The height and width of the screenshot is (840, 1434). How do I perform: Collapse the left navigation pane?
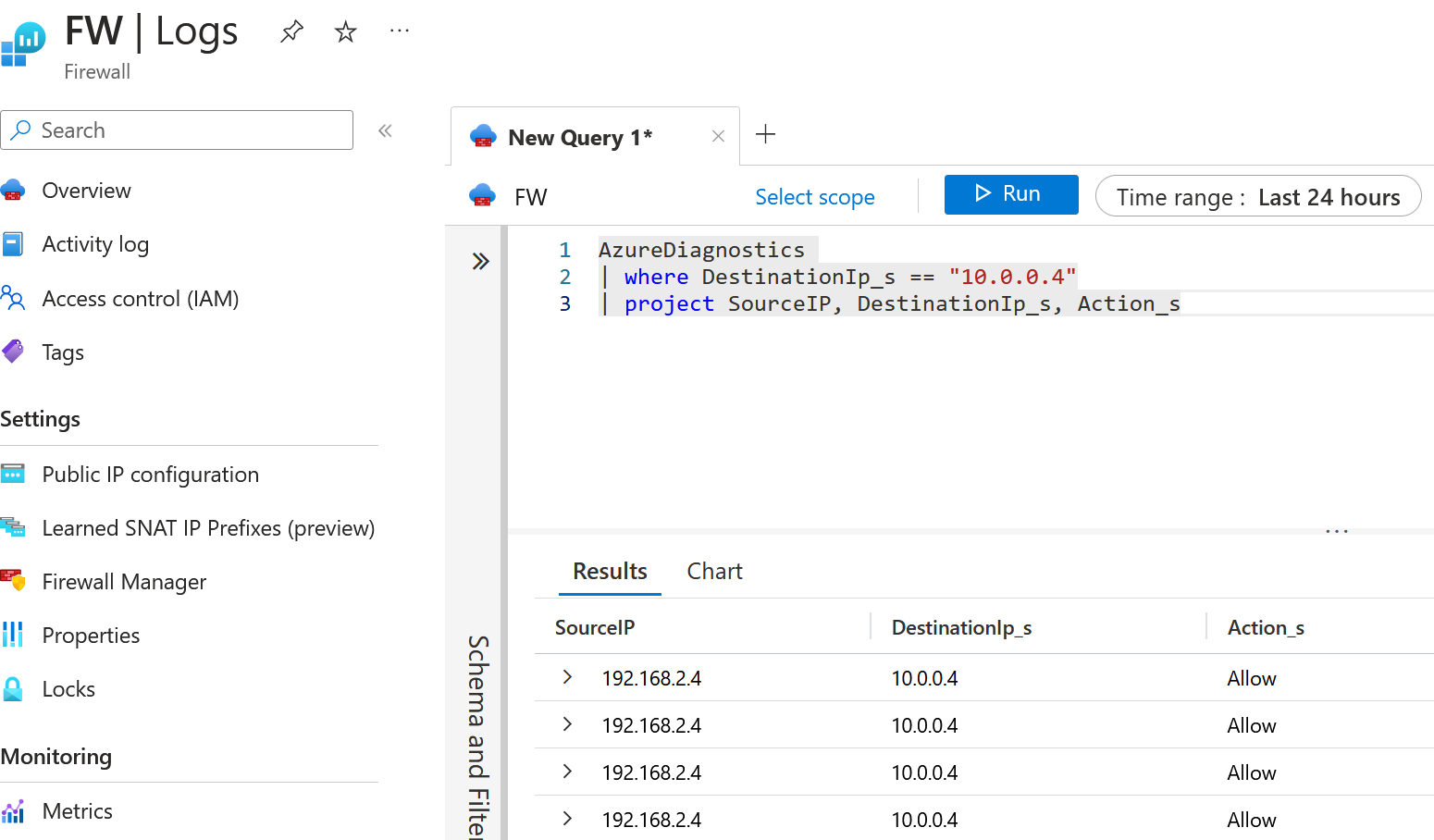385,130
